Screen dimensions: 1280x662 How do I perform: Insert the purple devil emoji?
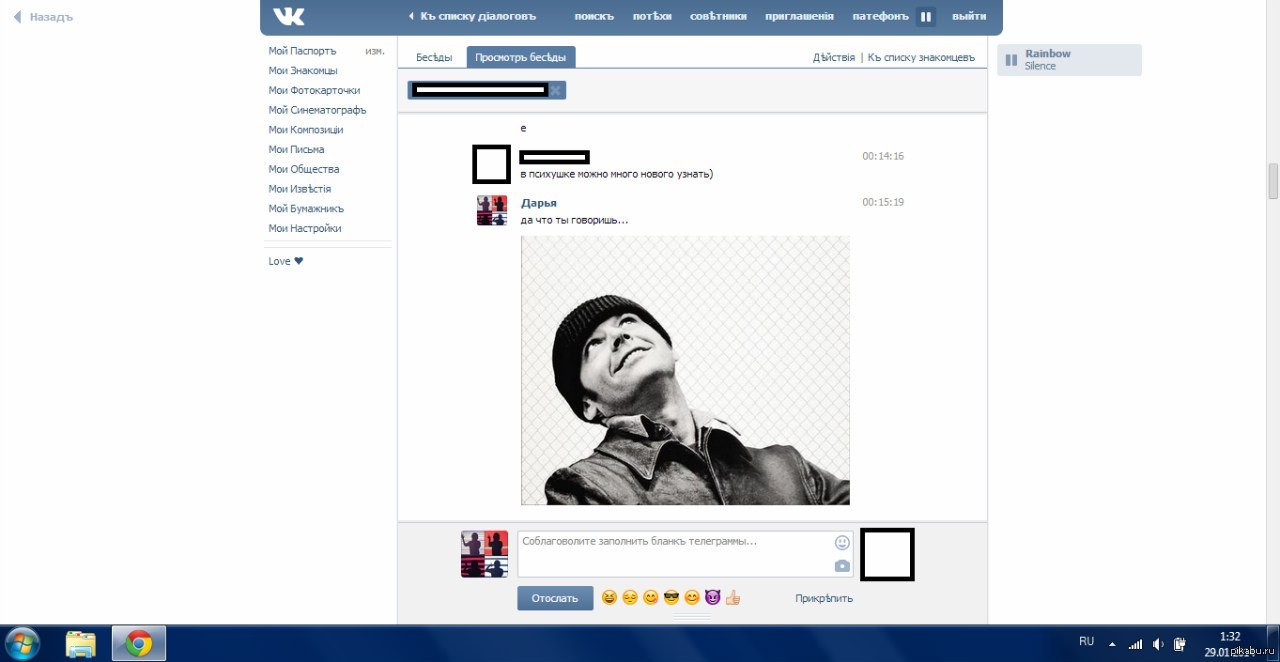coord(712,598)
